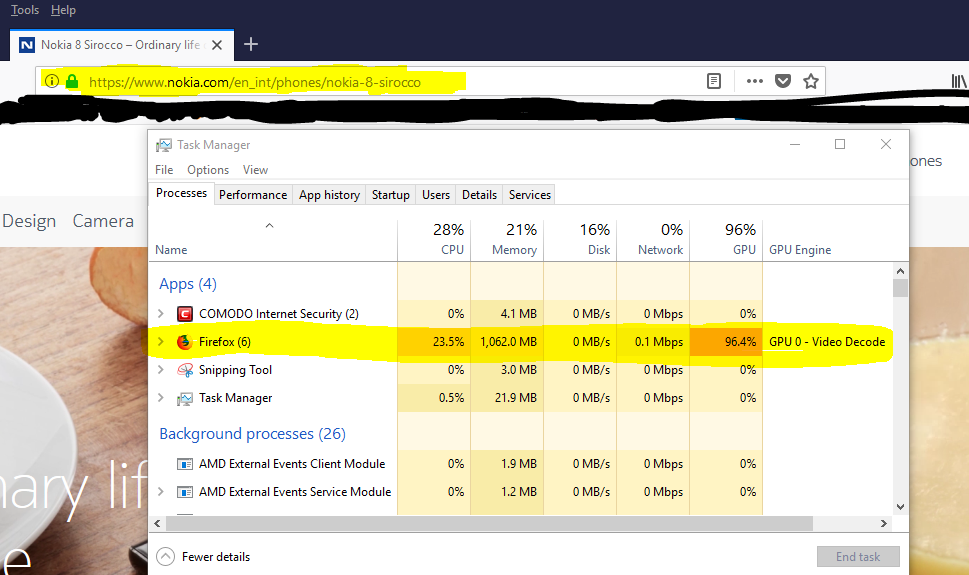Viewport: 969px width, 575px height.
Task: Expand COMODO Internet Security process group
Action: pos(161,313)
